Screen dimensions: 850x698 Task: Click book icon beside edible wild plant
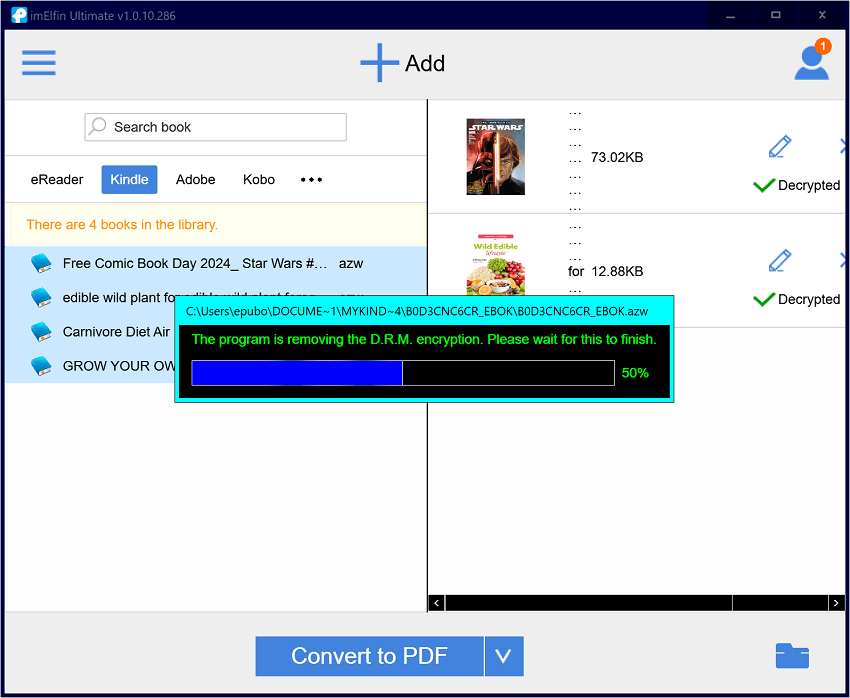41,298
